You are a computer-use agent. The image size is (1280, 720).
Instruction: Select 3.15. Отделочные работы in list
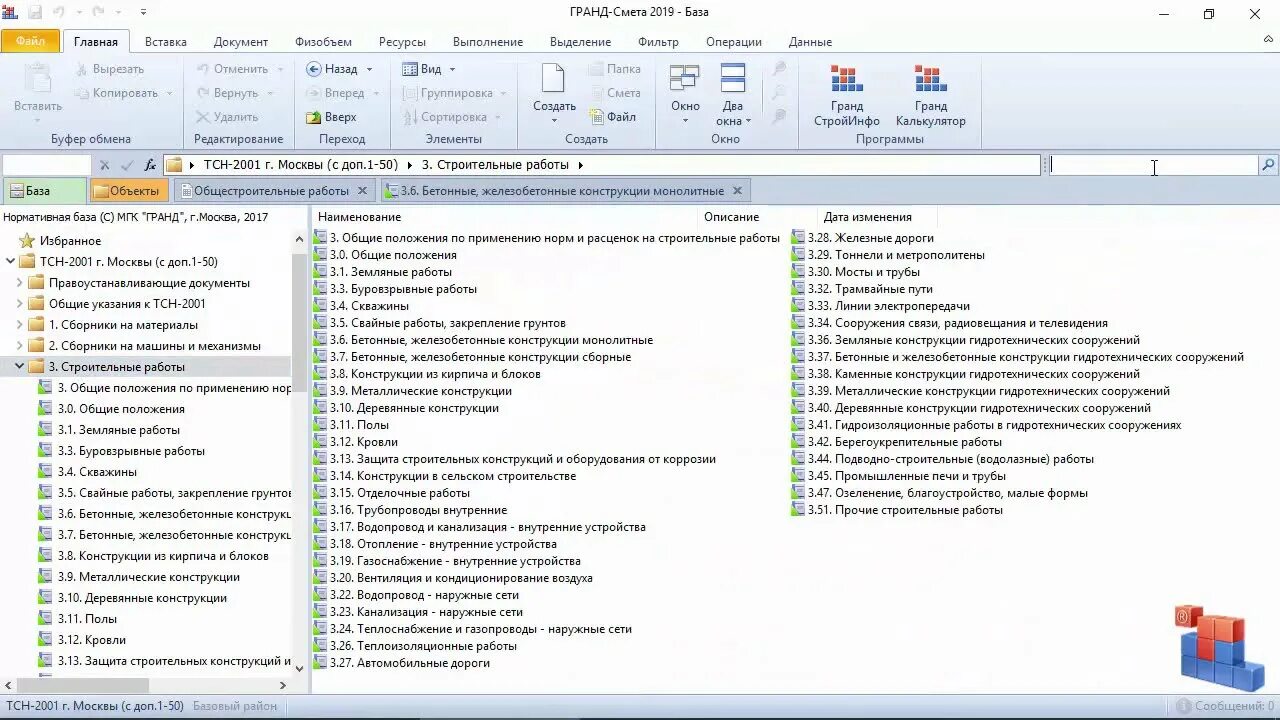click(392, 493)
